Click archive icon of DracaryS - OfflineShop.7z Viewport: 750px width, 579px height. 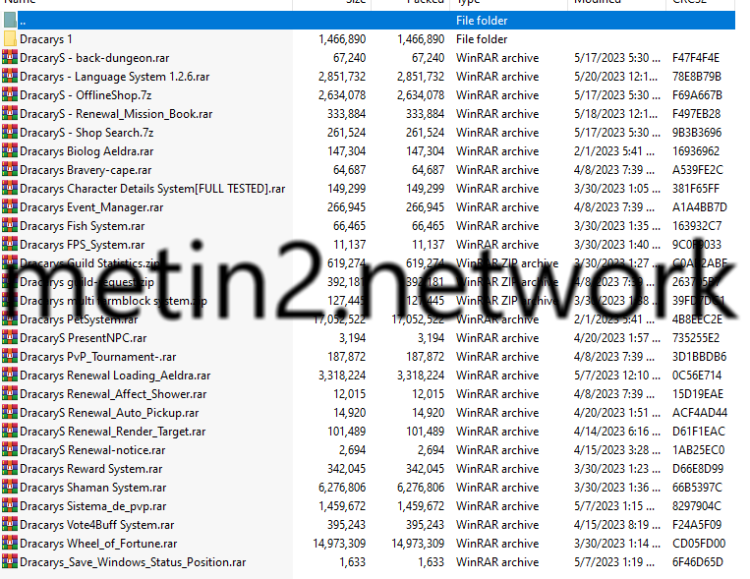[10, 95]
